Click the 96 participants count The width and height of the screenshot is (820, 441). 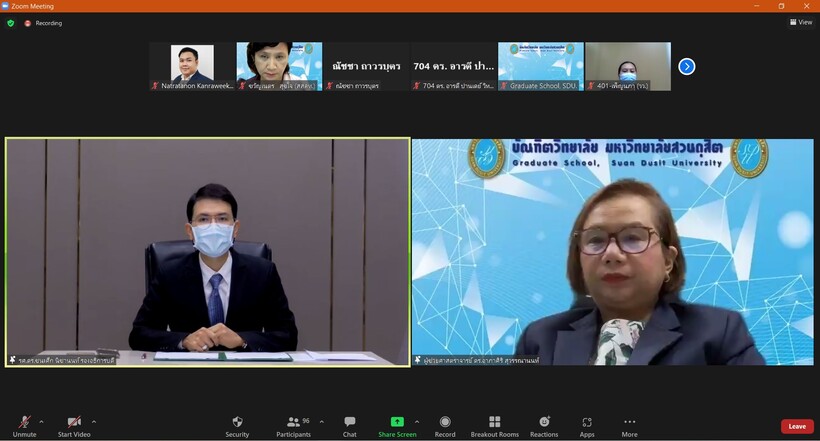pyautogui.click(x=306, y=421)
